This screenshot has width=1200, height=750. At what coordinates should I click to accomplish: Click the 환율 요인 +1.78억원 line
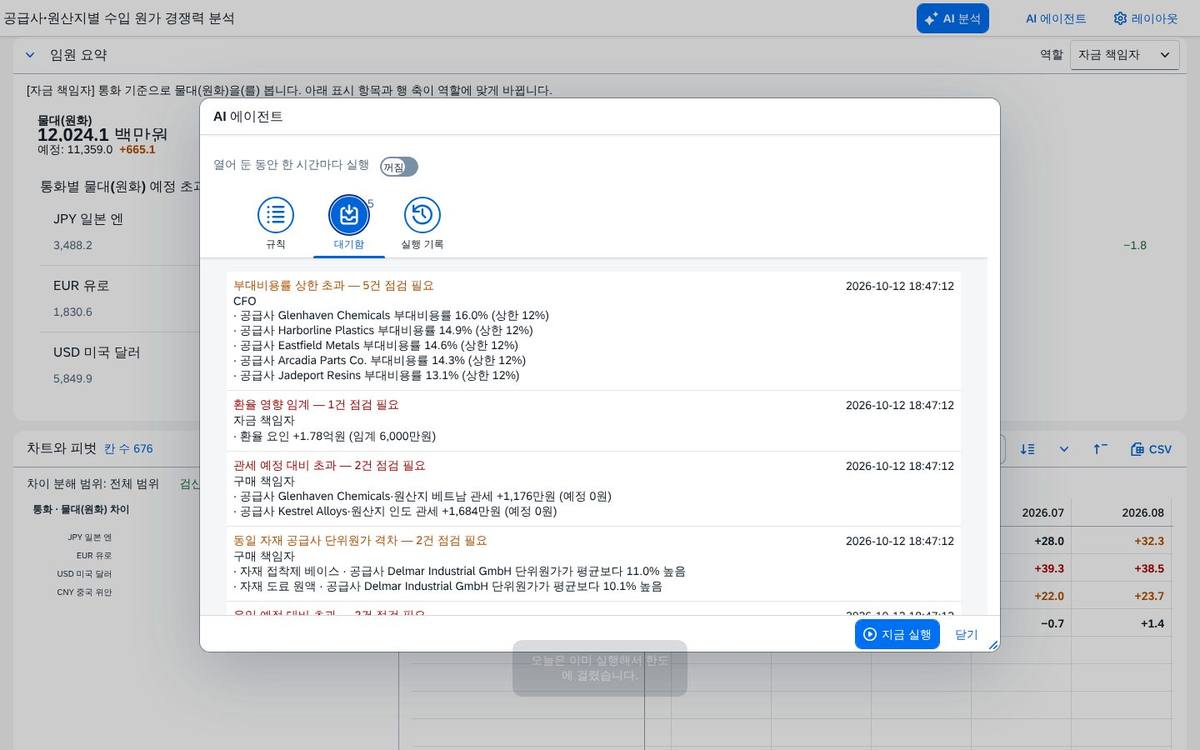click(335, 436)
